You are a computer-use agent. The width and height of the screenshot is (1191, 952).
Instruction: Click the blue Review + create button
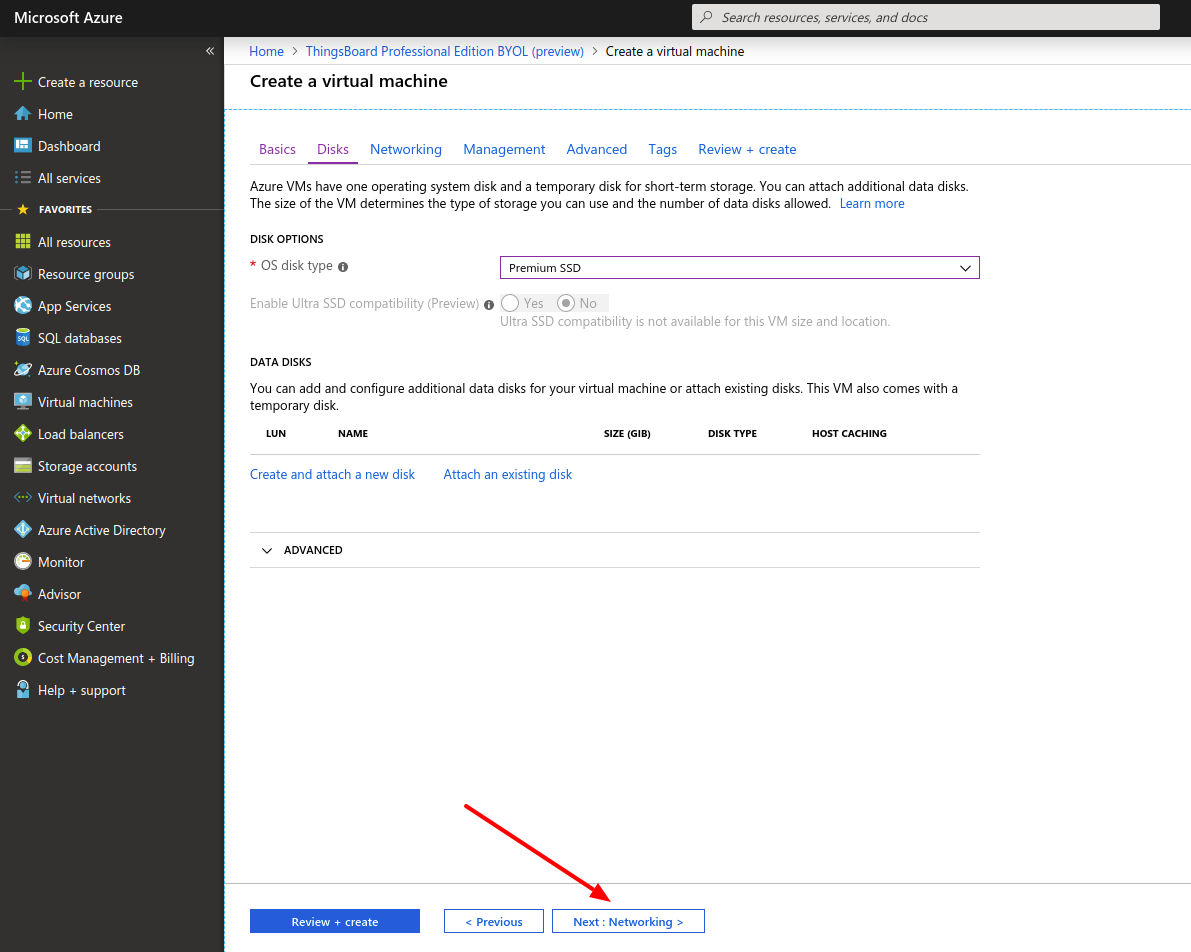[x=335, y=921]
